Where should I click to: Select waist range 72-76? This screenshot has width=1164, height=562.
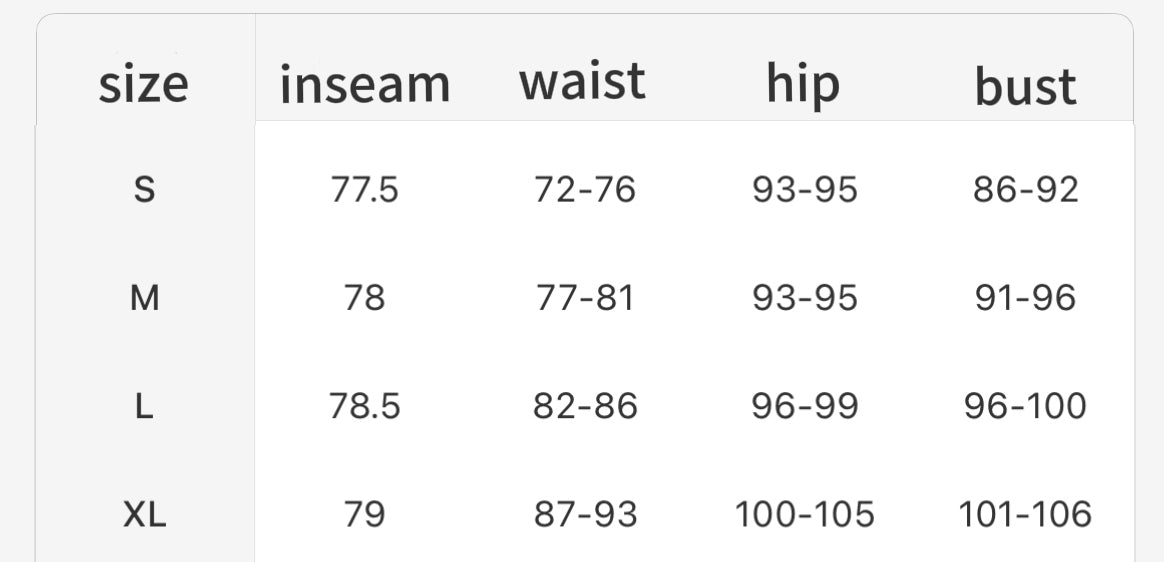[585, 189]
